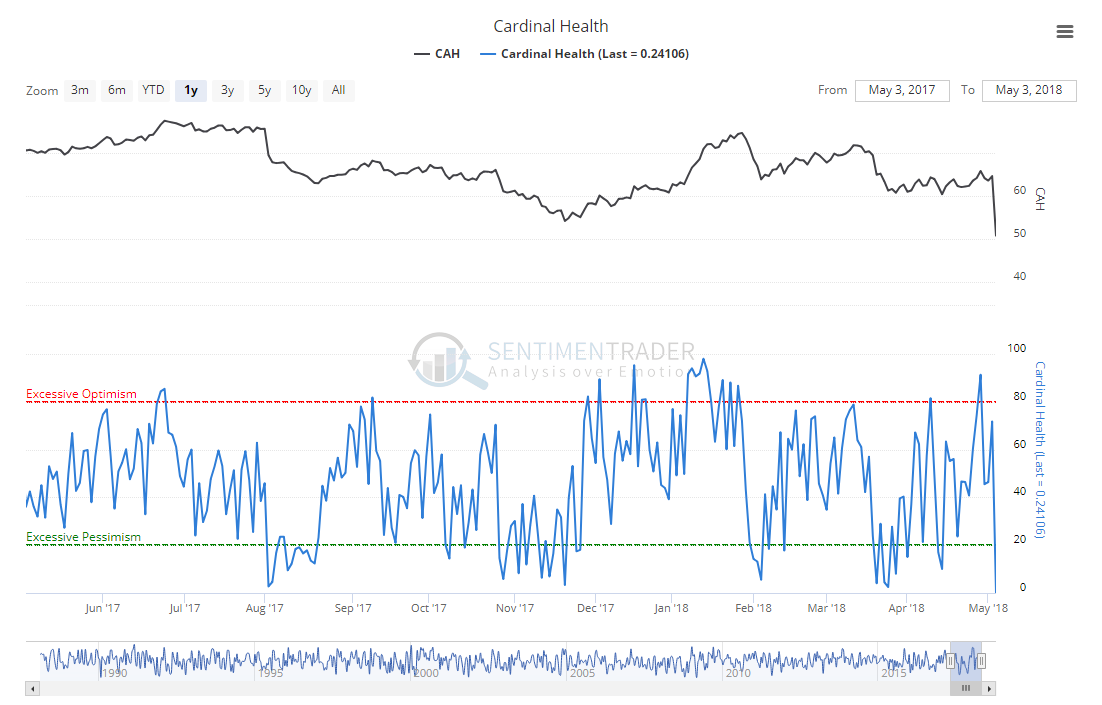The width and height of the screenshot is (1102, 705).
Task: Choose the 1y zoom button
Action: coord(190,90)
